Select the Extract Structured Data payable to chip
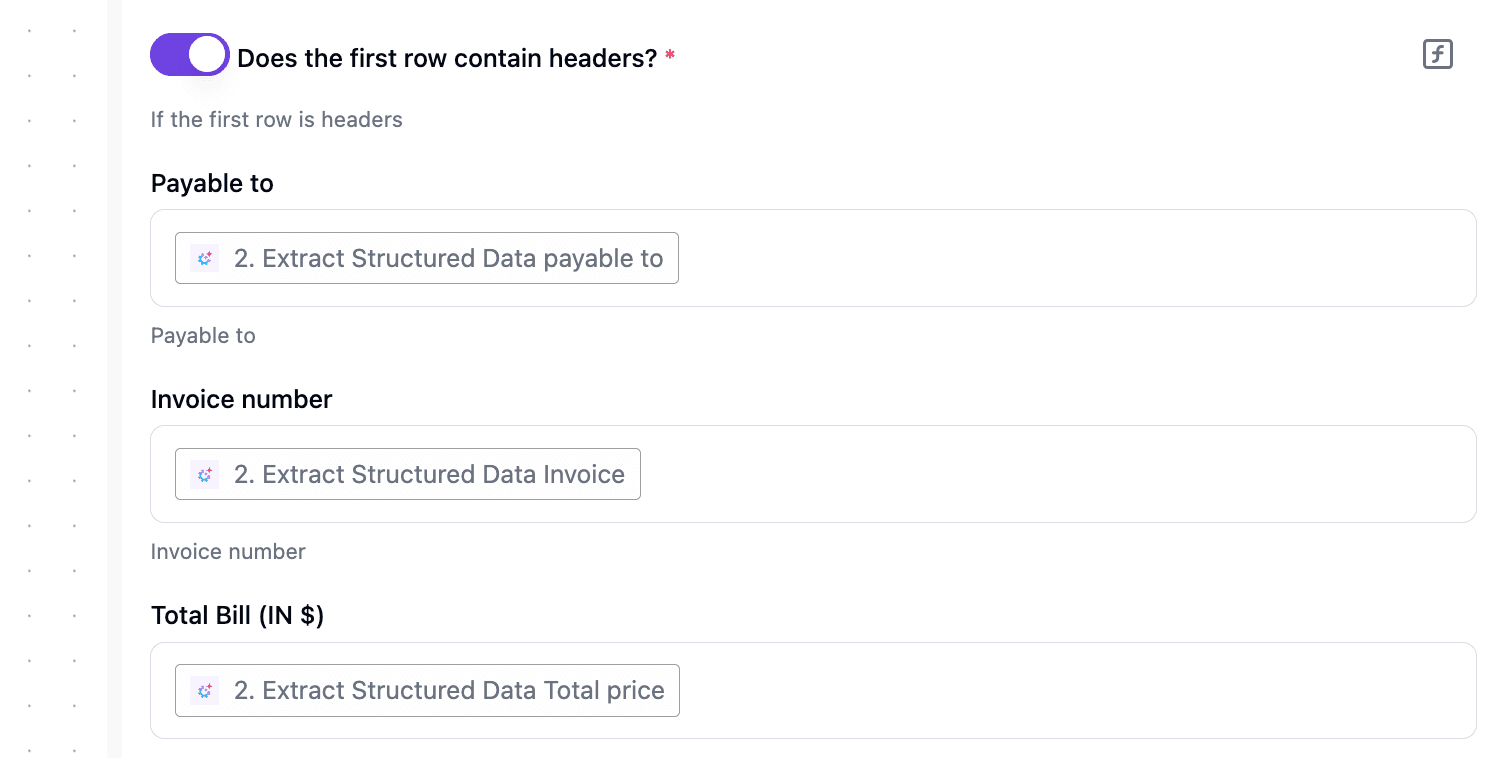 click(427, 258)
